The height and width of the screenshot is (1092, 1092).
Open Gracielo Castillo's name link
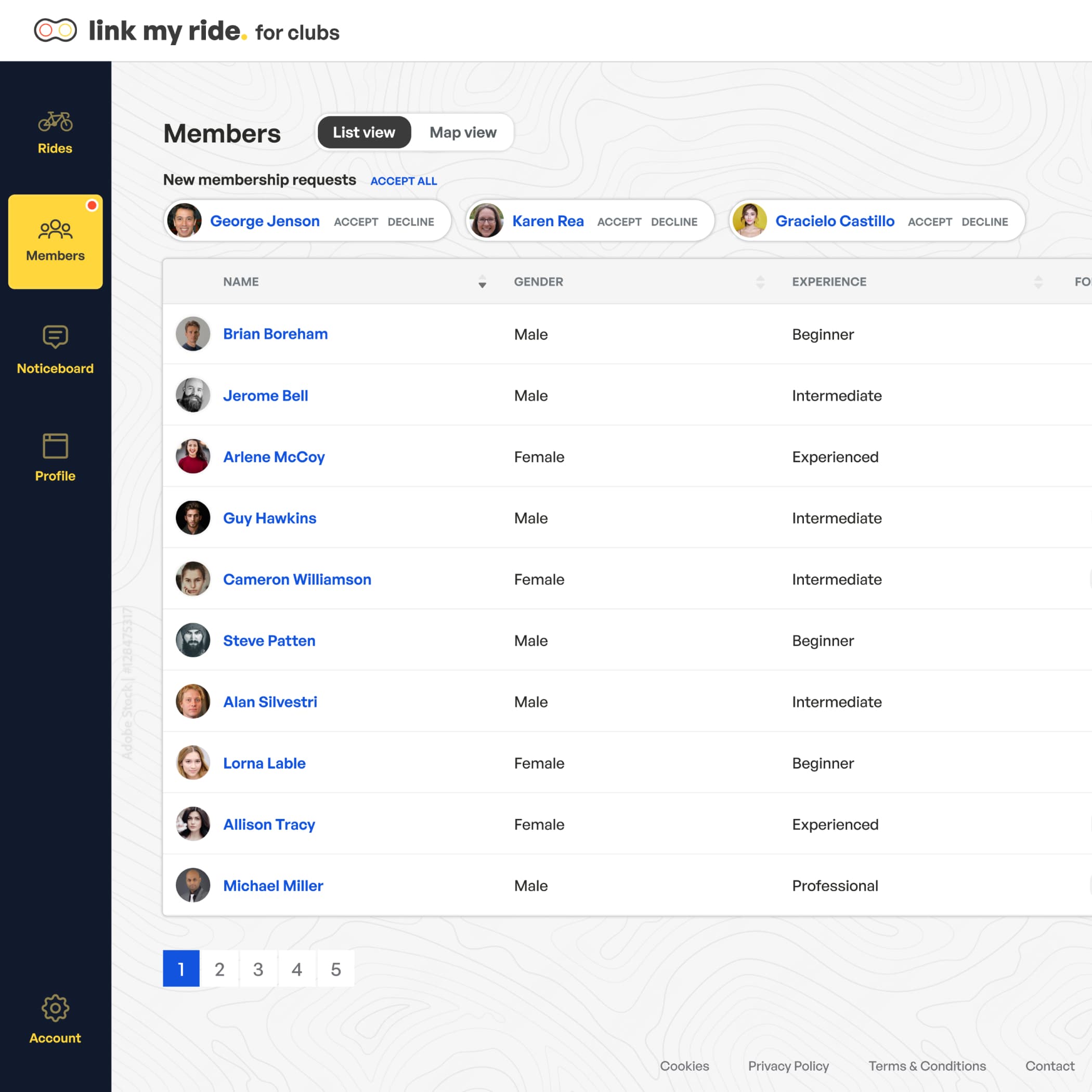pyautogui.click(x=835, y=221)
